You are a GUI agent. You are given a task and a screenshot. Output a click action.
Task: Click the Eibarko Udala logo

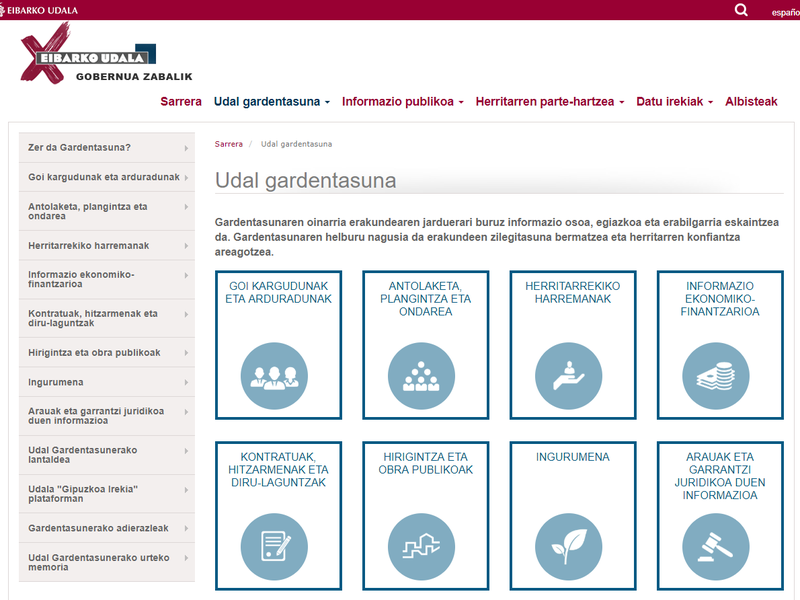click(x=106, y=54)
